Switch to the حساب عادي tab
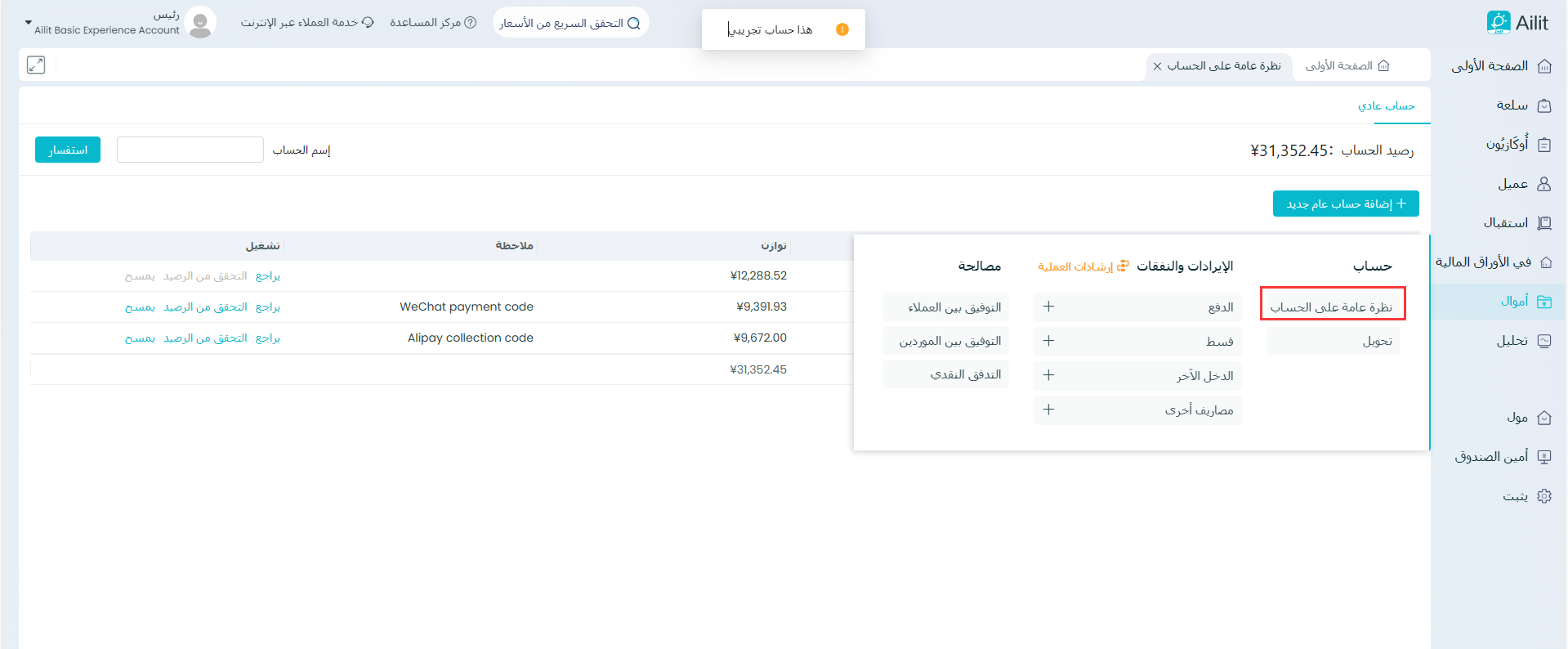Image resolution: width=1568 pixels, height=649 pixels. click(x=1386, y=106)
